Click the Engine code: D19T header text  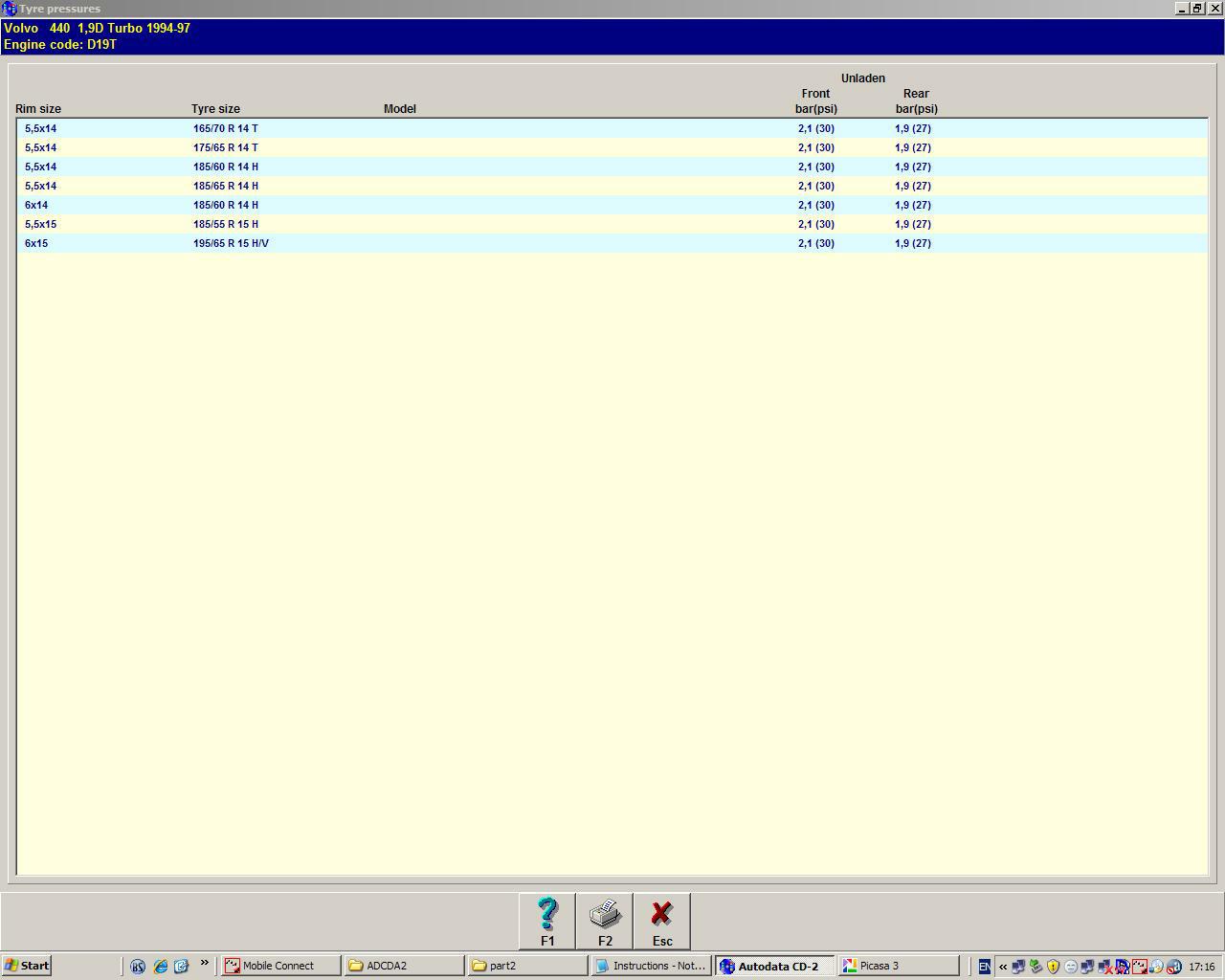click(x=60, y=44)
